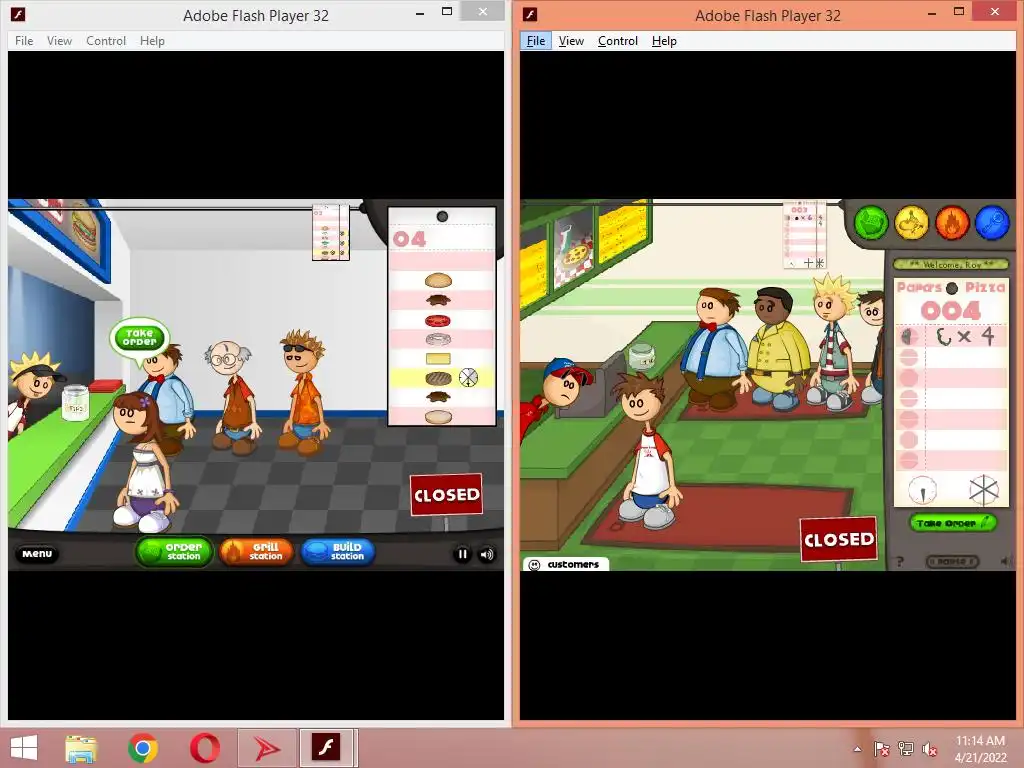Image resolution: width=1024 pixels, height=768 pixels.
Task: Go to pizza order station green icon
Action: (x=871, y=222)
